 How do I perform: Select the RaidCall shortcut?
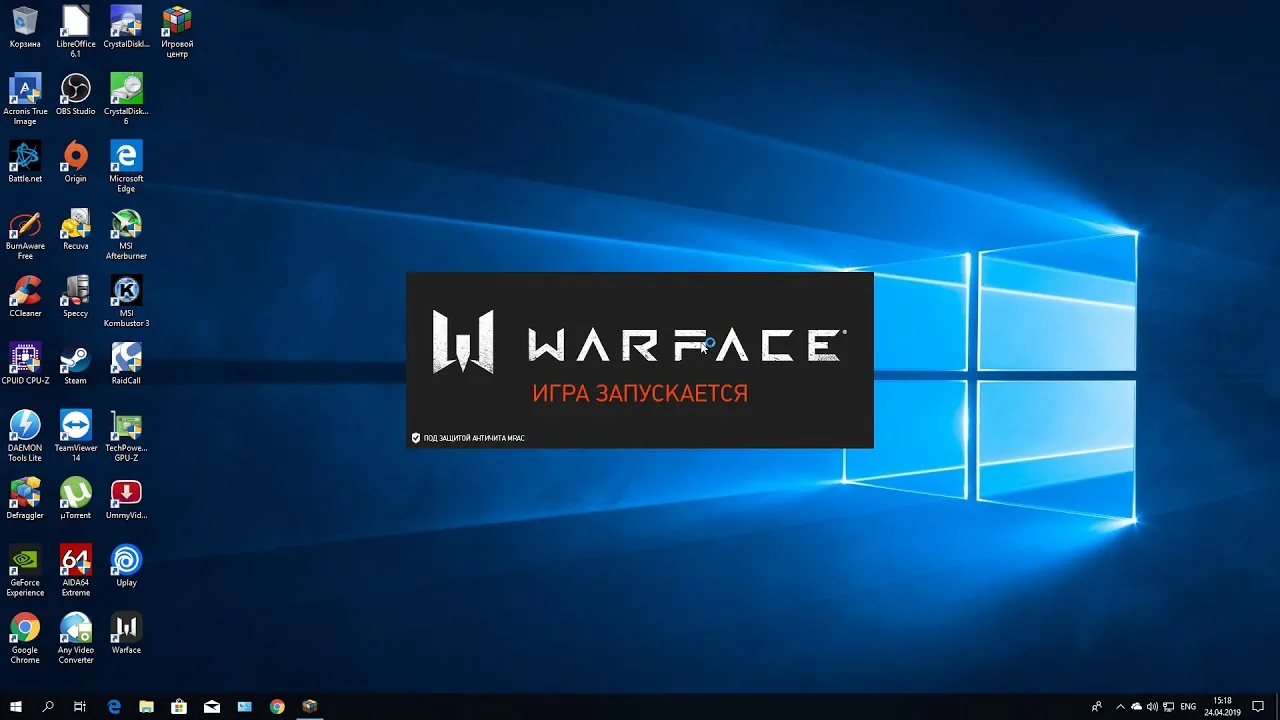point(126,363)
